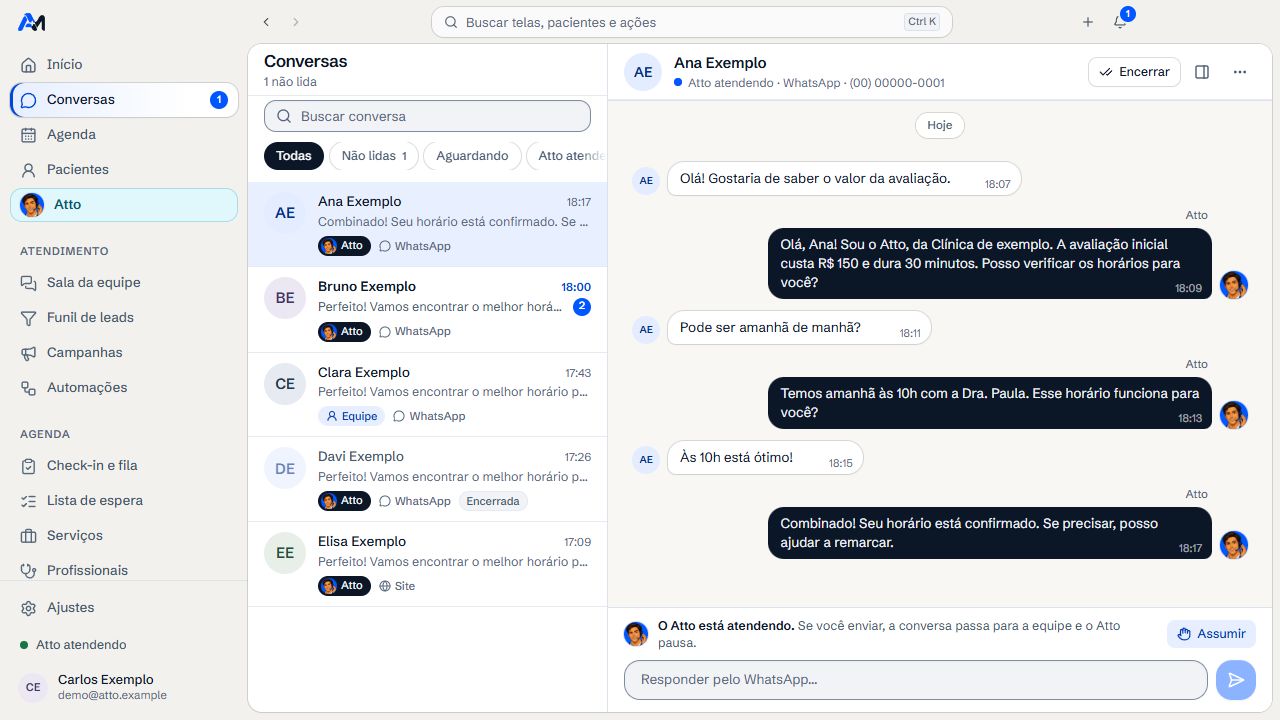Open Elisa Exemplo conversation
The image size is (1280, 720).
coord(427,564)
